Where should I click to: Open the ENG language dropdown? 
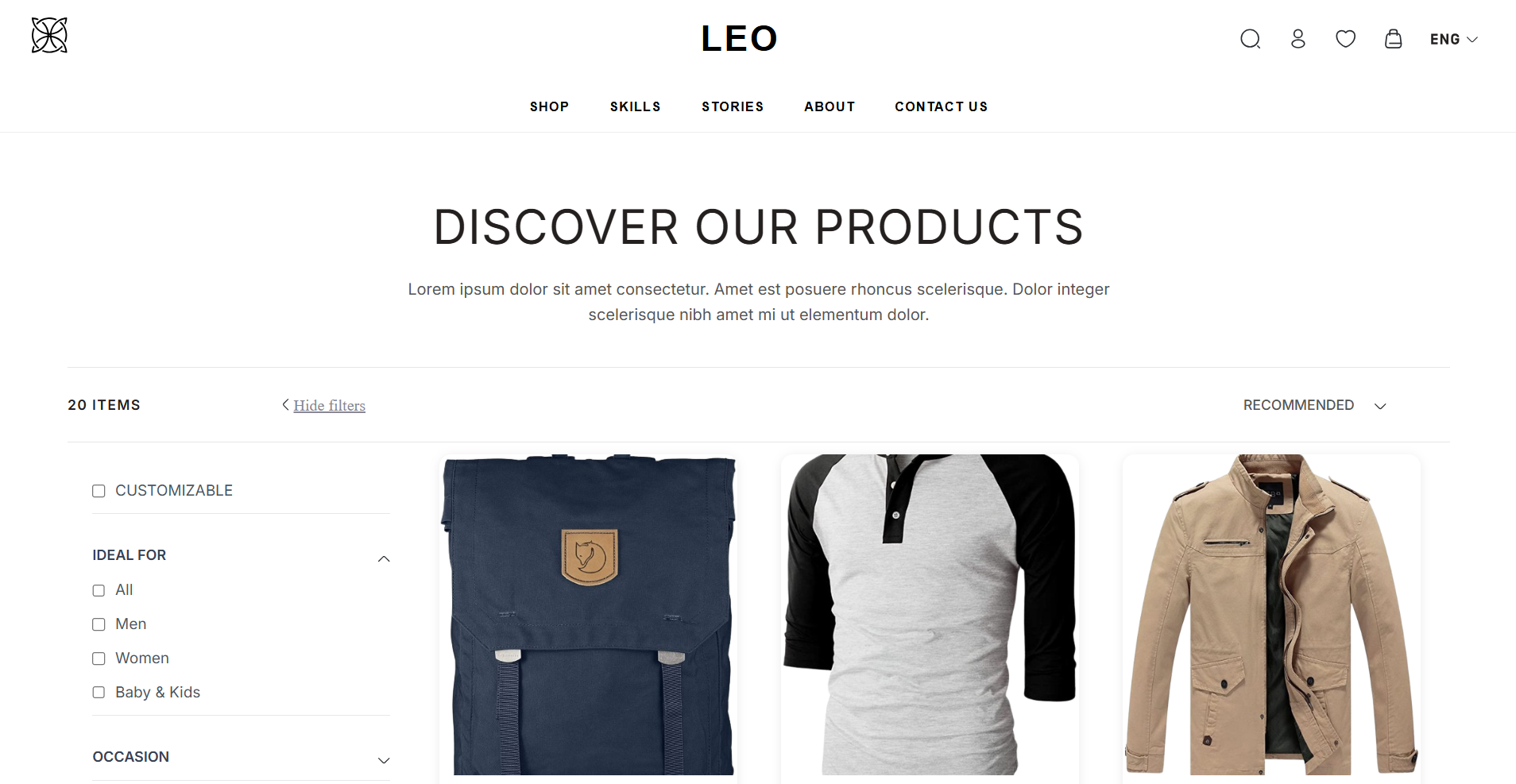1454,39
